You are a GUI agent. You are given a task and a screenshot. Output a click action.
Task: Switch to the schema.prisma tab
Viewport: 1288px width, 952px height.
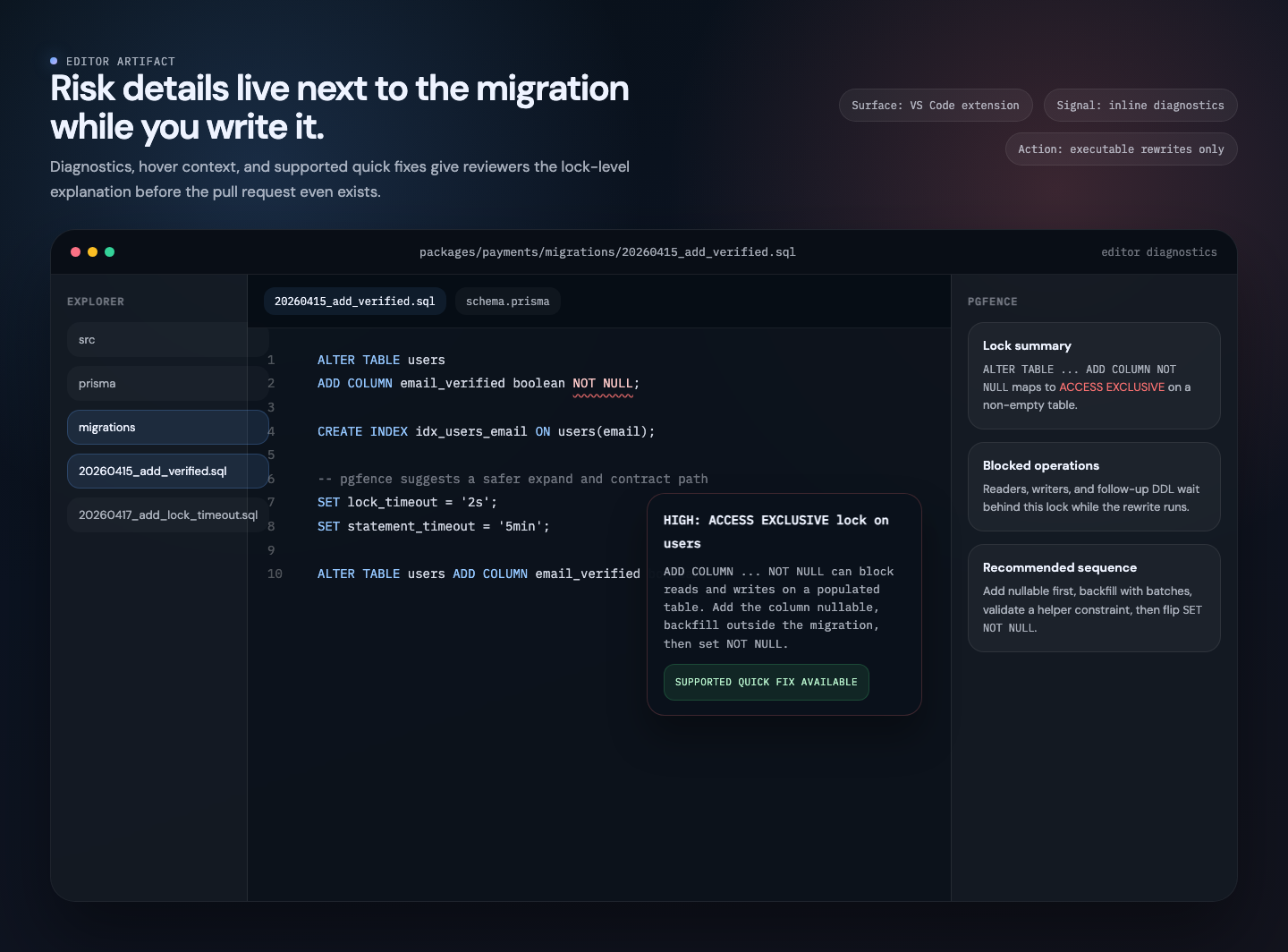click(507, 302)
